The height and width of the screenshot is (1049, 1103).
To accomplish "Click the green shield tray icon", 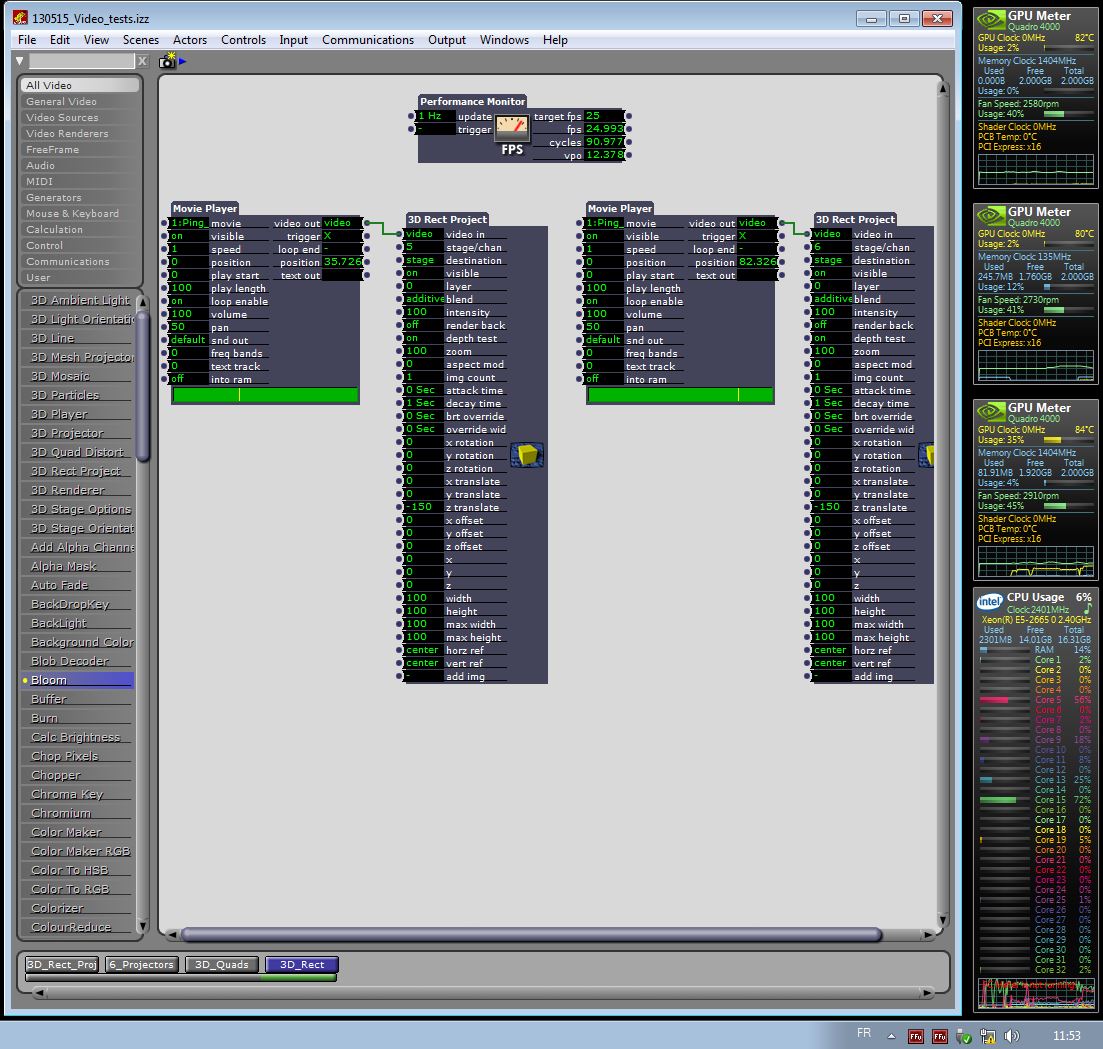I will click(964, 1036).
